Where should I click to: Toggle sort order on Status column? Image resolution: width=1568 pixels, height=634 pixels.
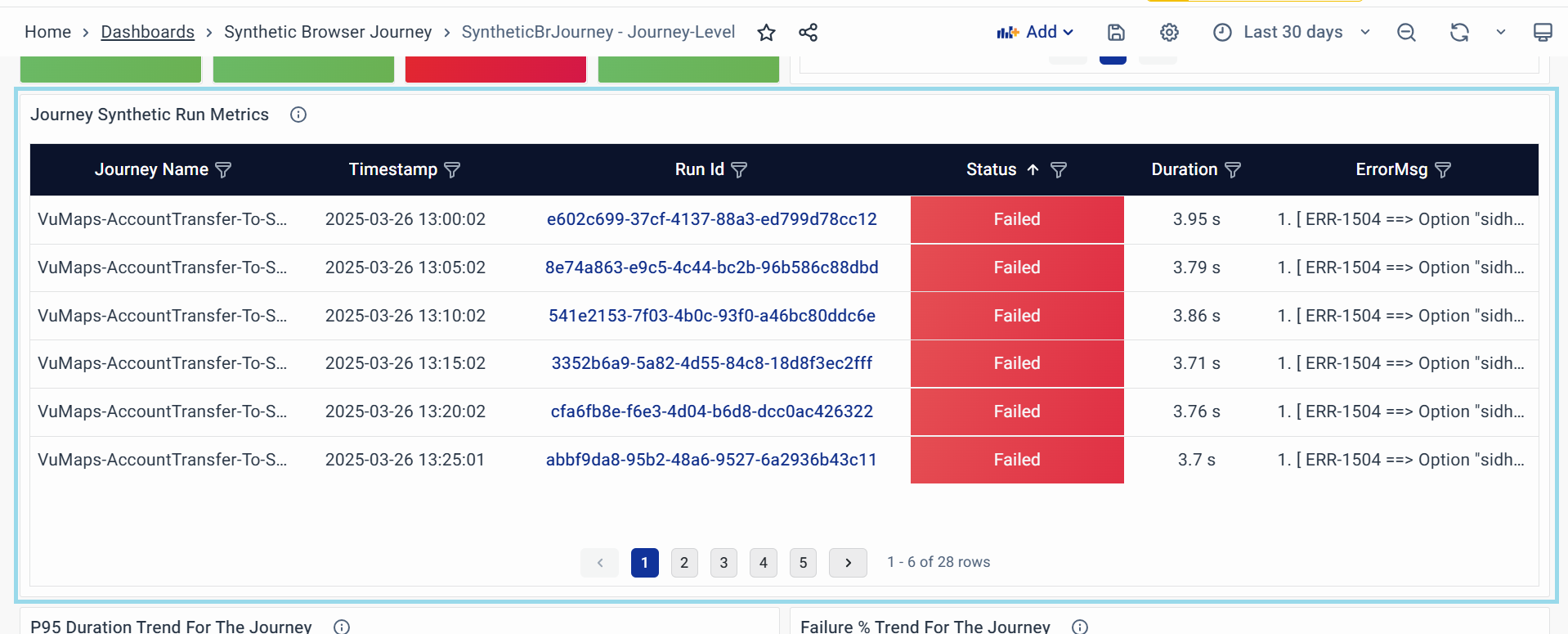point(1033,170)
